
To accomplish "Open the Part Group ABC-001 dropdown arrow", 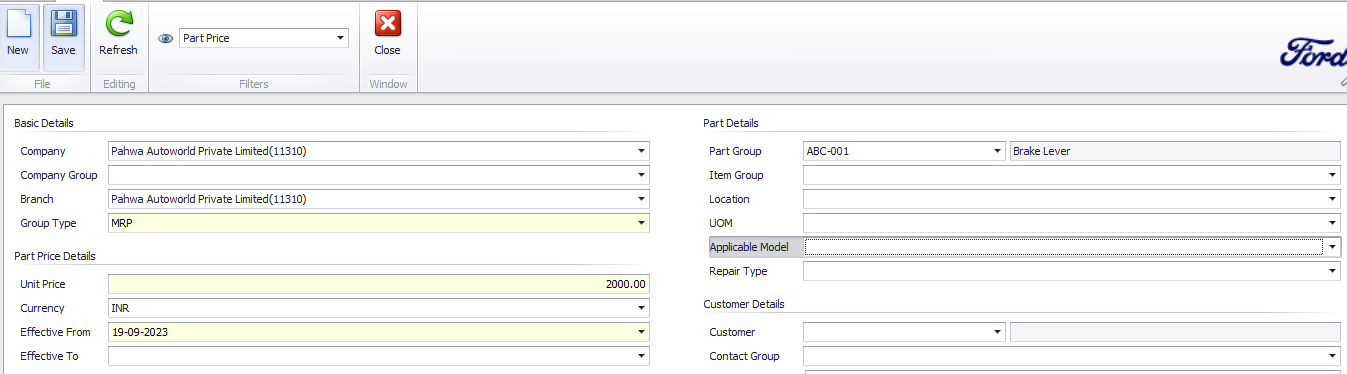I will click(x=997, y=151).
